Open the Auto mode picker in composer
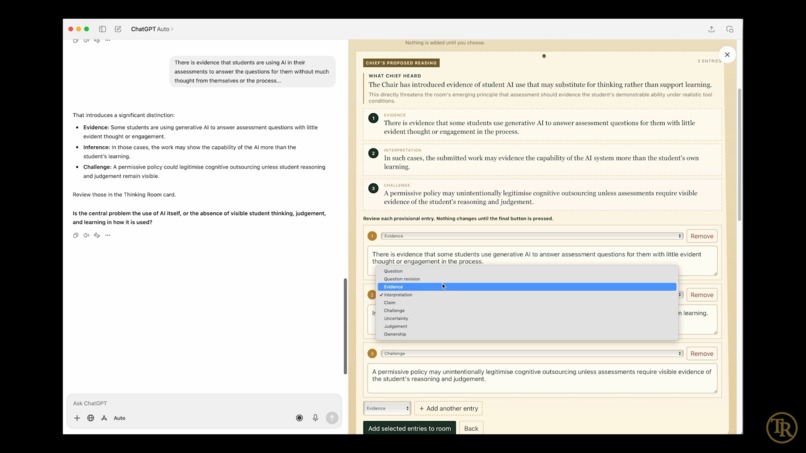This screenshot has height=453, width=806. click(x=119, y=418)
